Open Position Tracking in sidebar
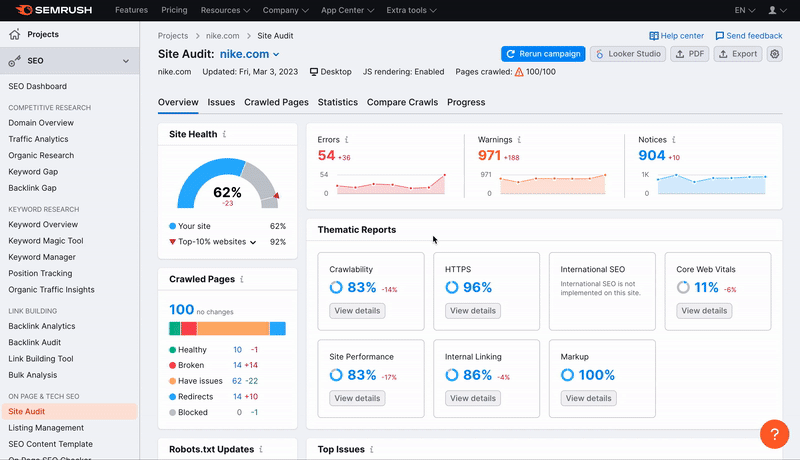This screenshot has width=800, height=460. click(x=40, y=273)
